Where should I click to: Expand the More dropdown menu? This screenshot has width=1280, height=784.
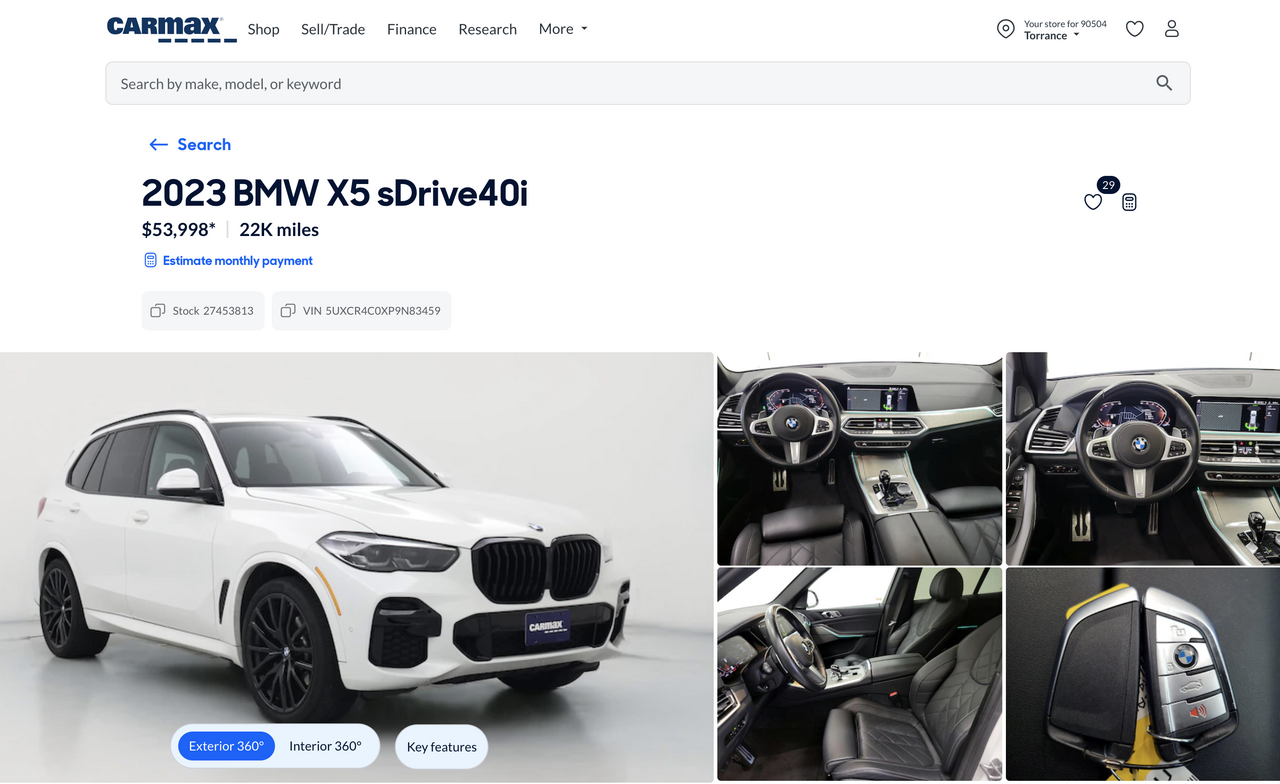[563, 29]
